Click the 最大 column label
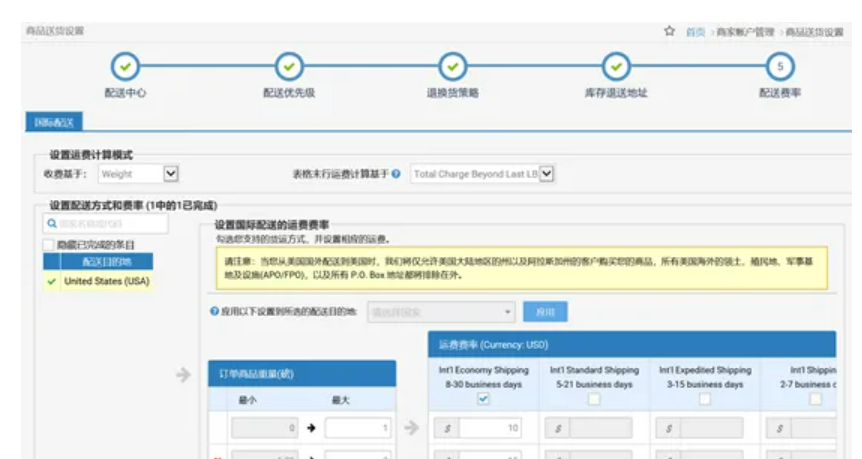The image size is (862, 459). point(340,400)
